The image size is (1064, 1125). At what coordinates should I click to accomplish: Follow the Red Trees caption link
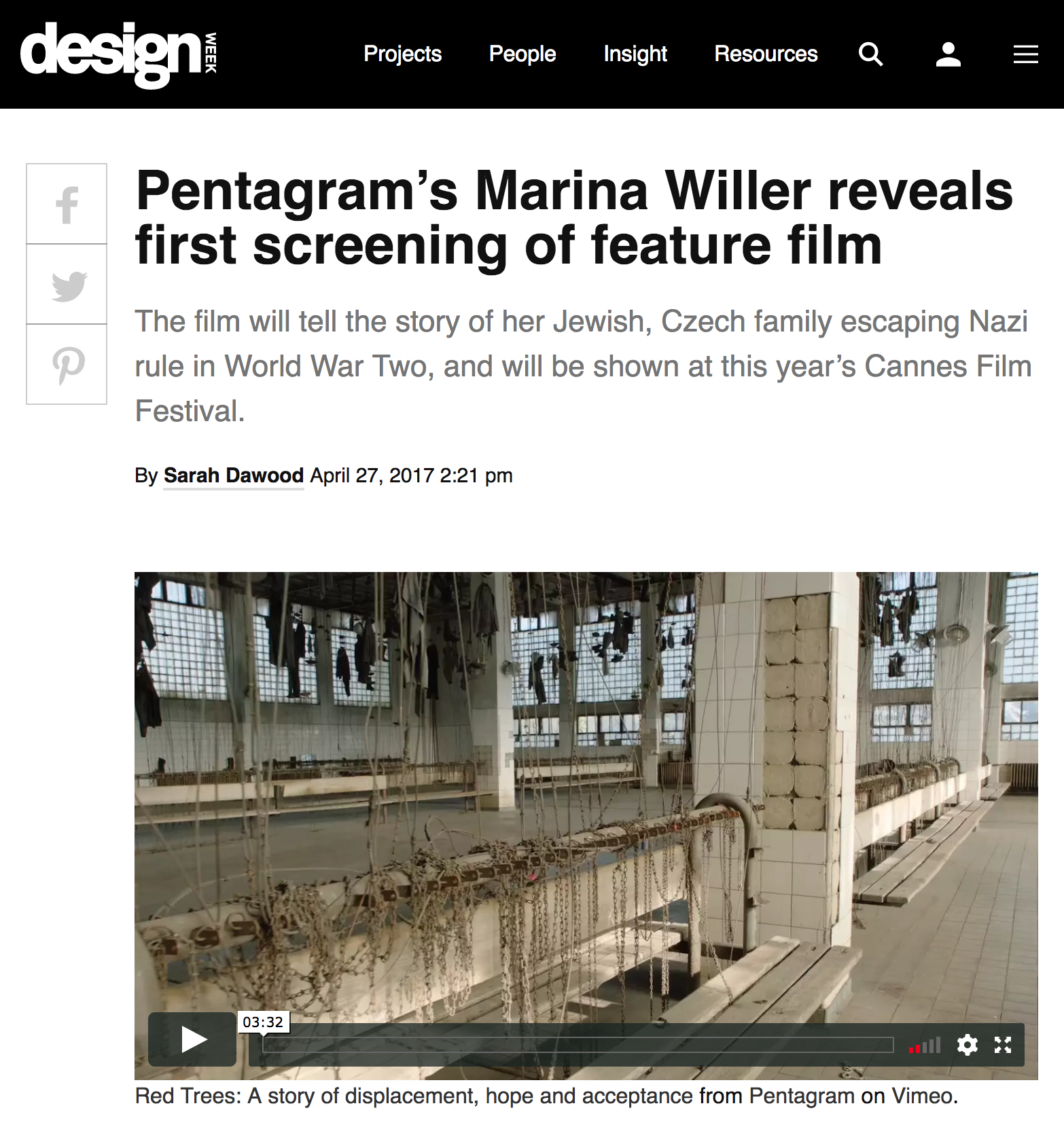(x=414, y=1096)
